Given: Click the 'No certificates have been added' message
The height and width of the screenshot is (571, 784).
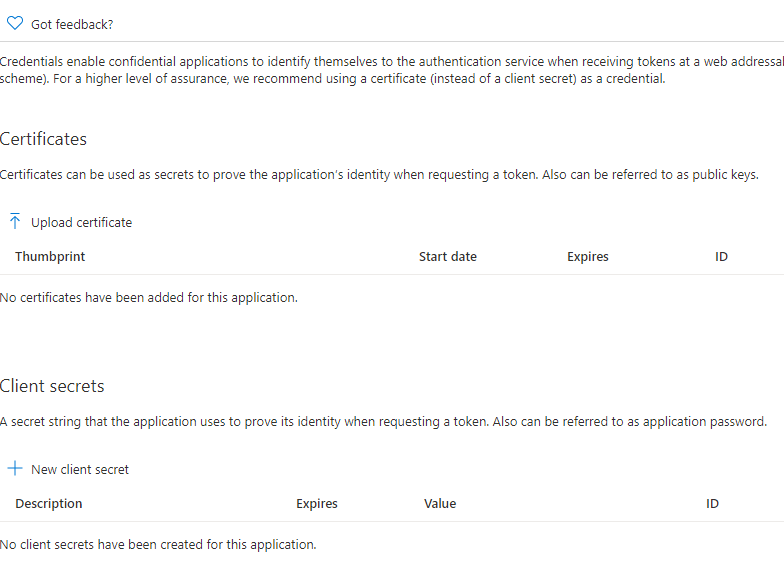Looking at the screenshot, I should [148, 298].
